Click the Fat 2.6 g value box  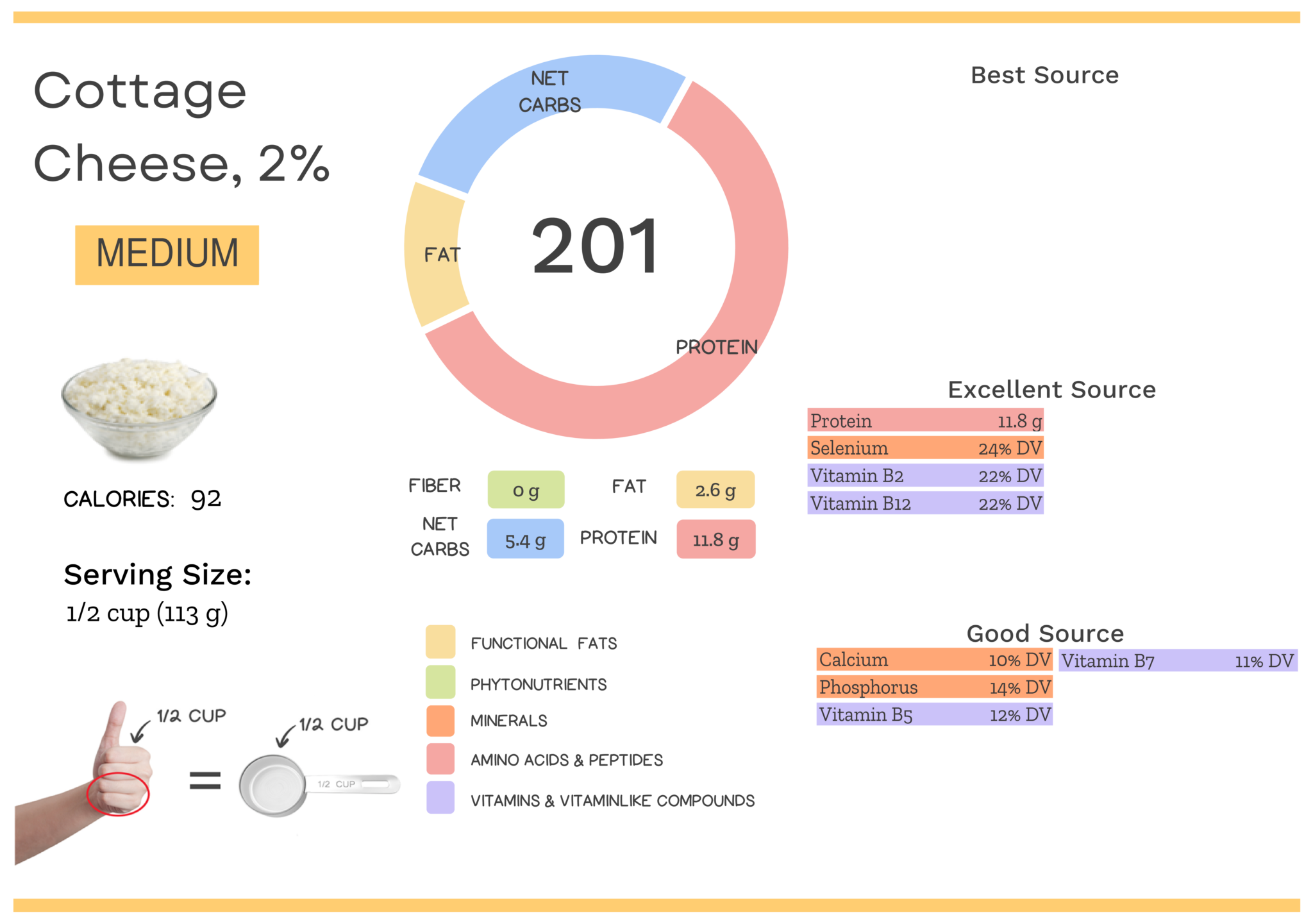(x=715, y=490)
